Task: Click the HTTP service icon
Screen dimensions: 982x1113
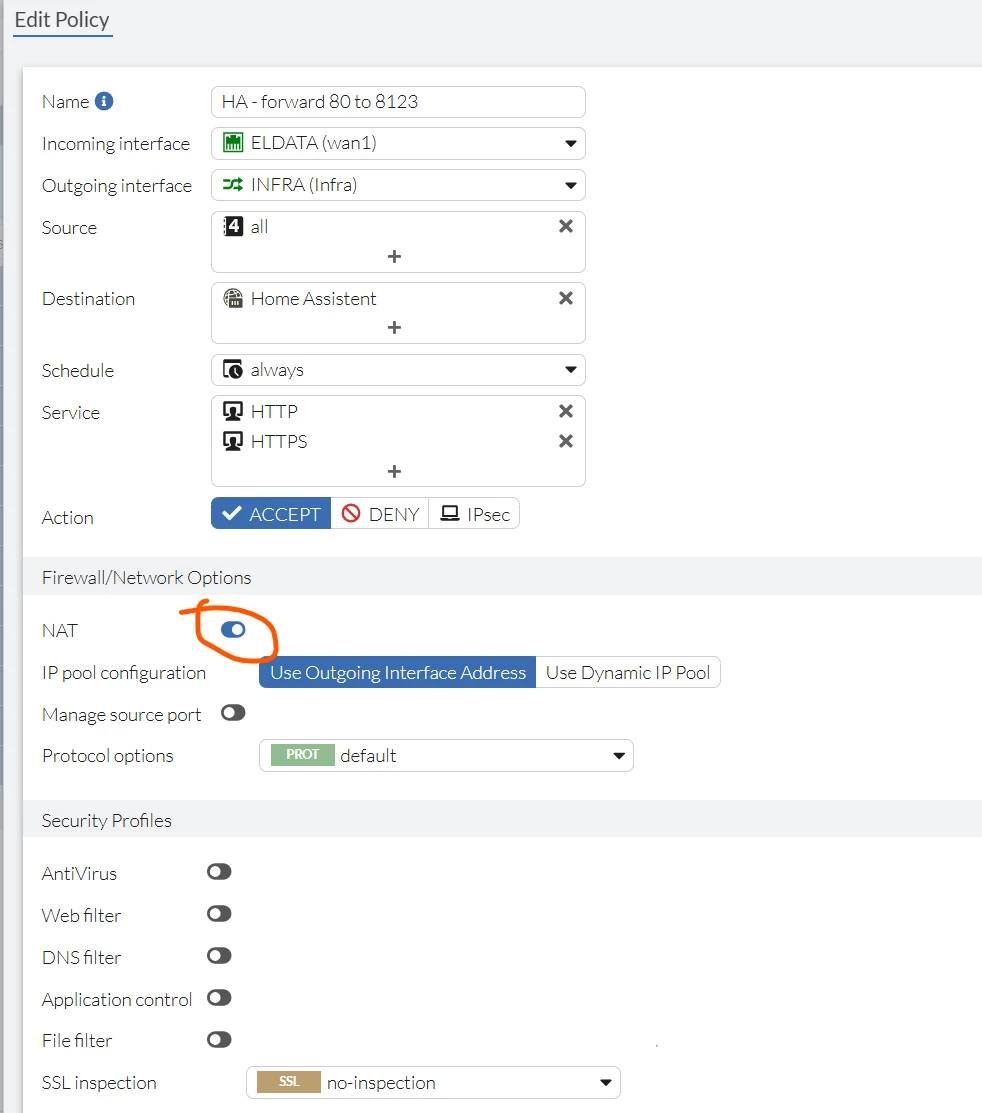Action: (233, 411)
